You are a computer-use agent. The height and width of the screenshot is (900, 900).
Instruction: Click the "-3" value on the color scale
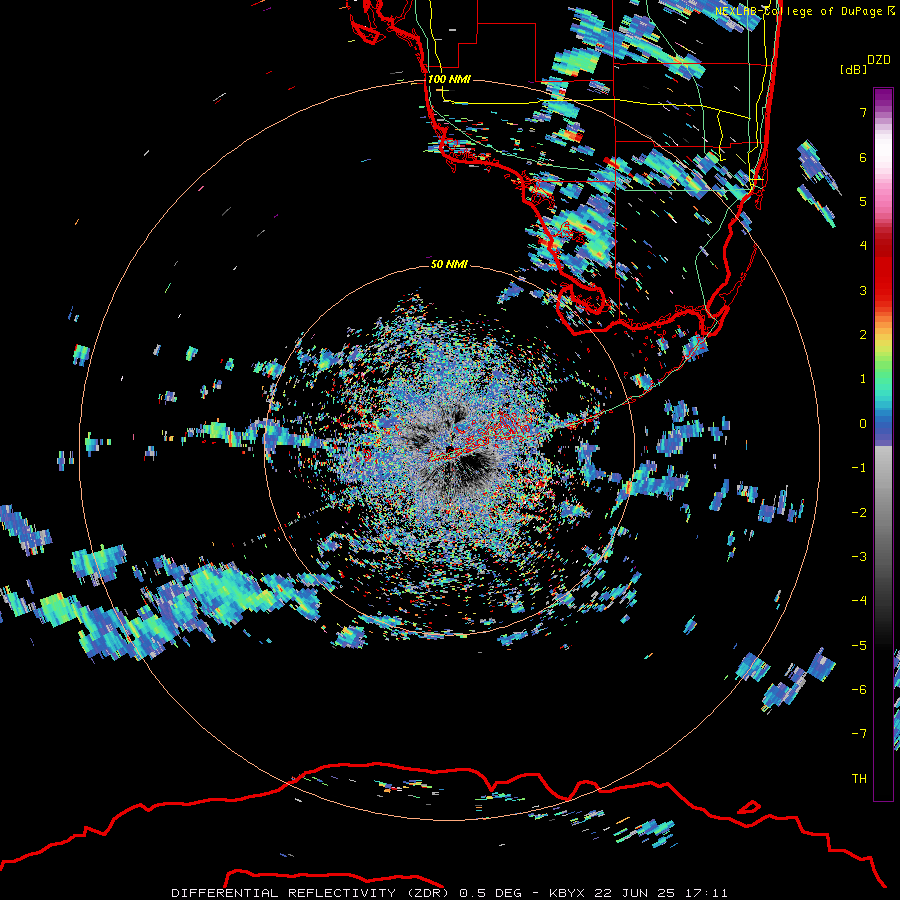coord(859,556)
